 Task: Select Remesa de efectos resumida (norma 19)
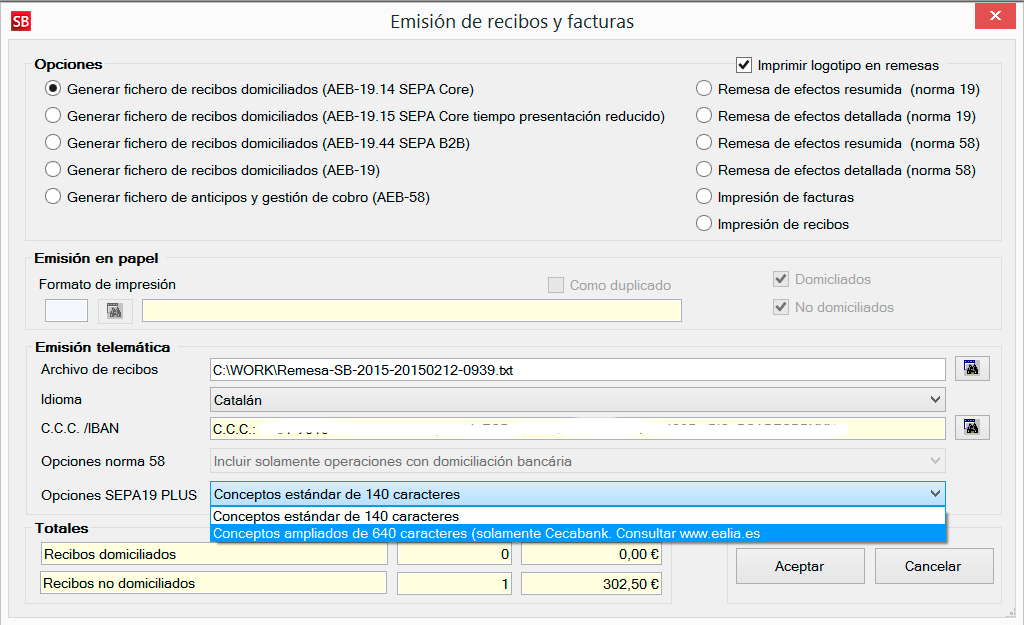point(704,89)
